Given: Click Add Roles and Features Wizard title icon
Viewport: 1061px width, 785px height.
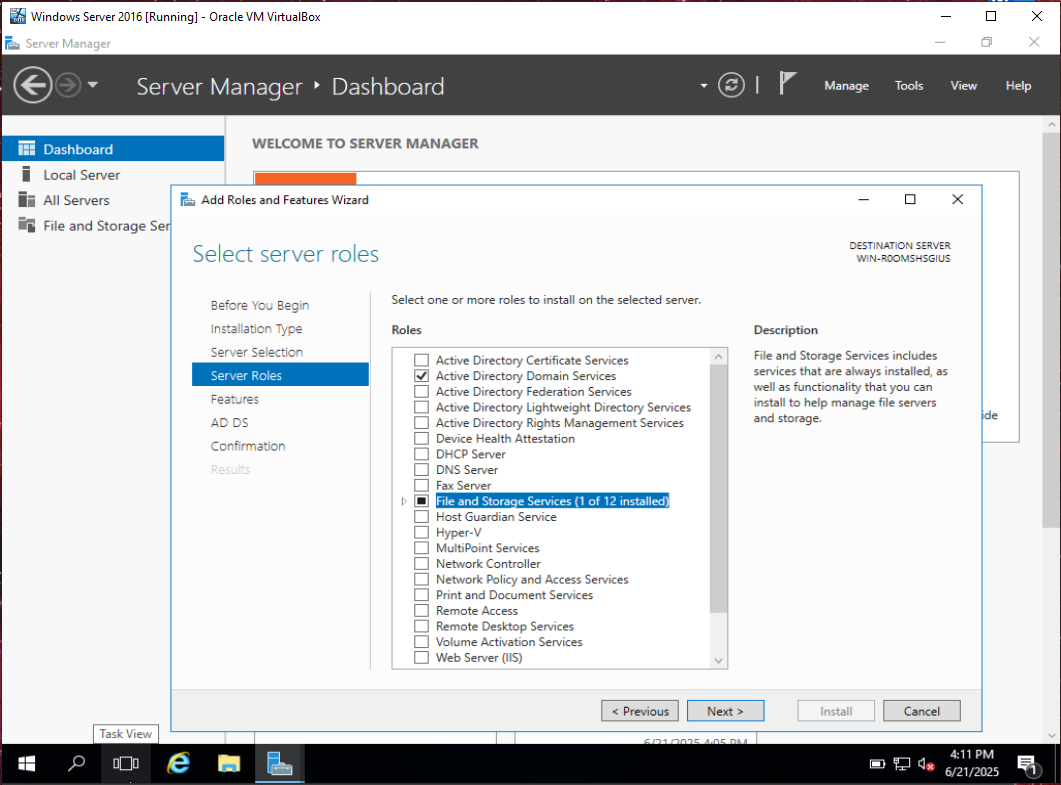Looking at the screenshot, I should coord(187,200).
